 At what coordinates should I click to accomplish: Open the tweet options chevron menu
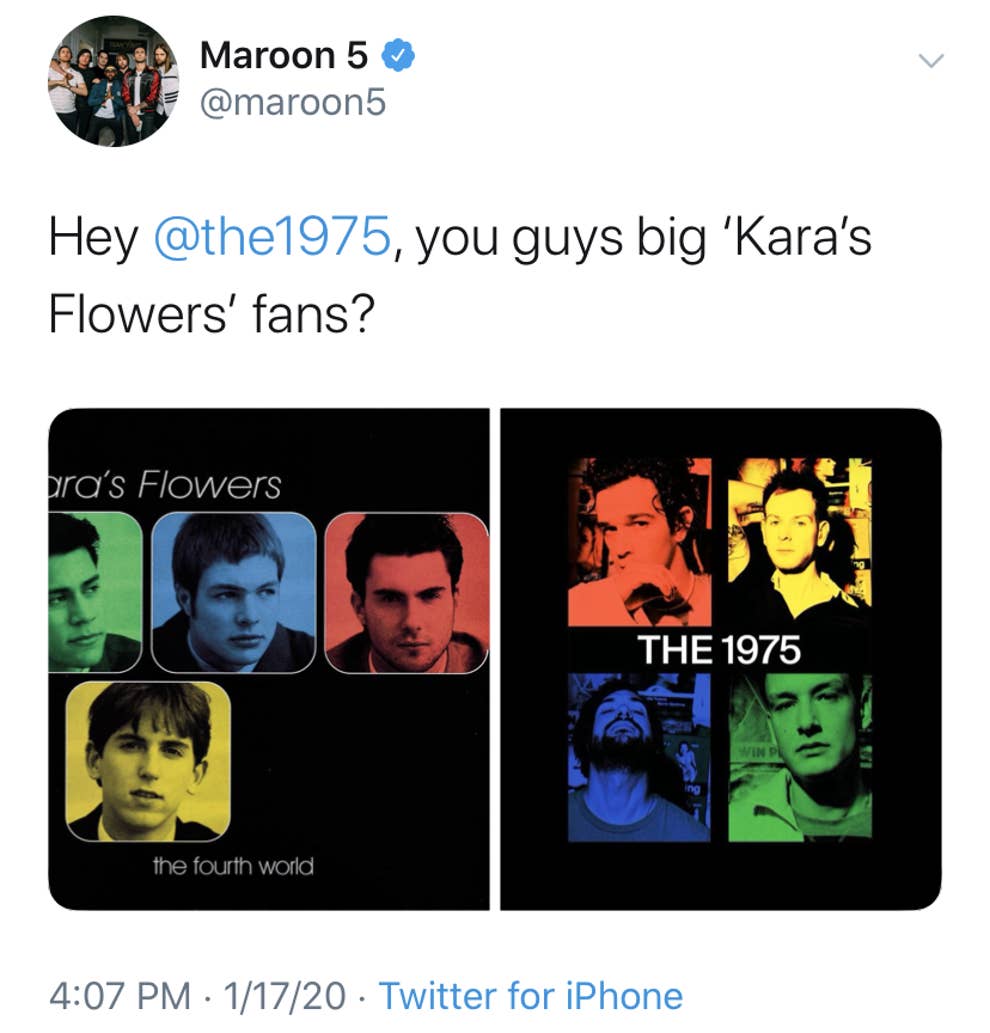(x=931, y=61)
